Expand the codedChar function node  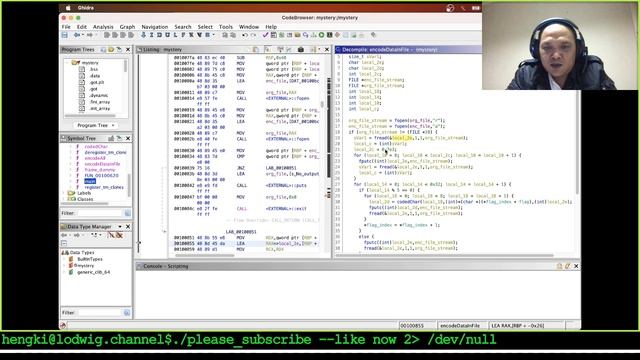click(x=70, y=147)
